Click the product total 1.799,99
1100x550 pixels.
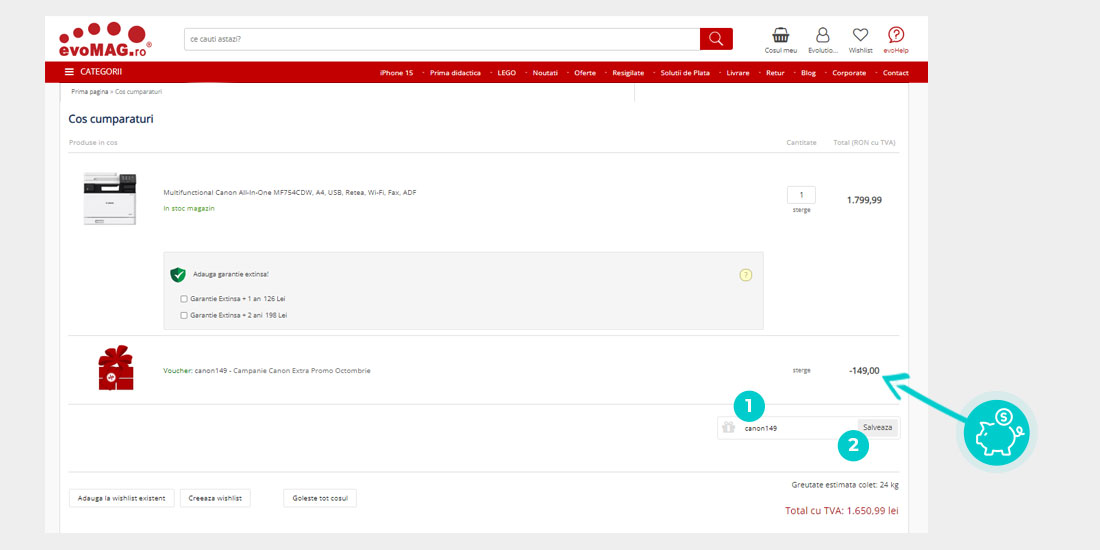coord(864,200)
